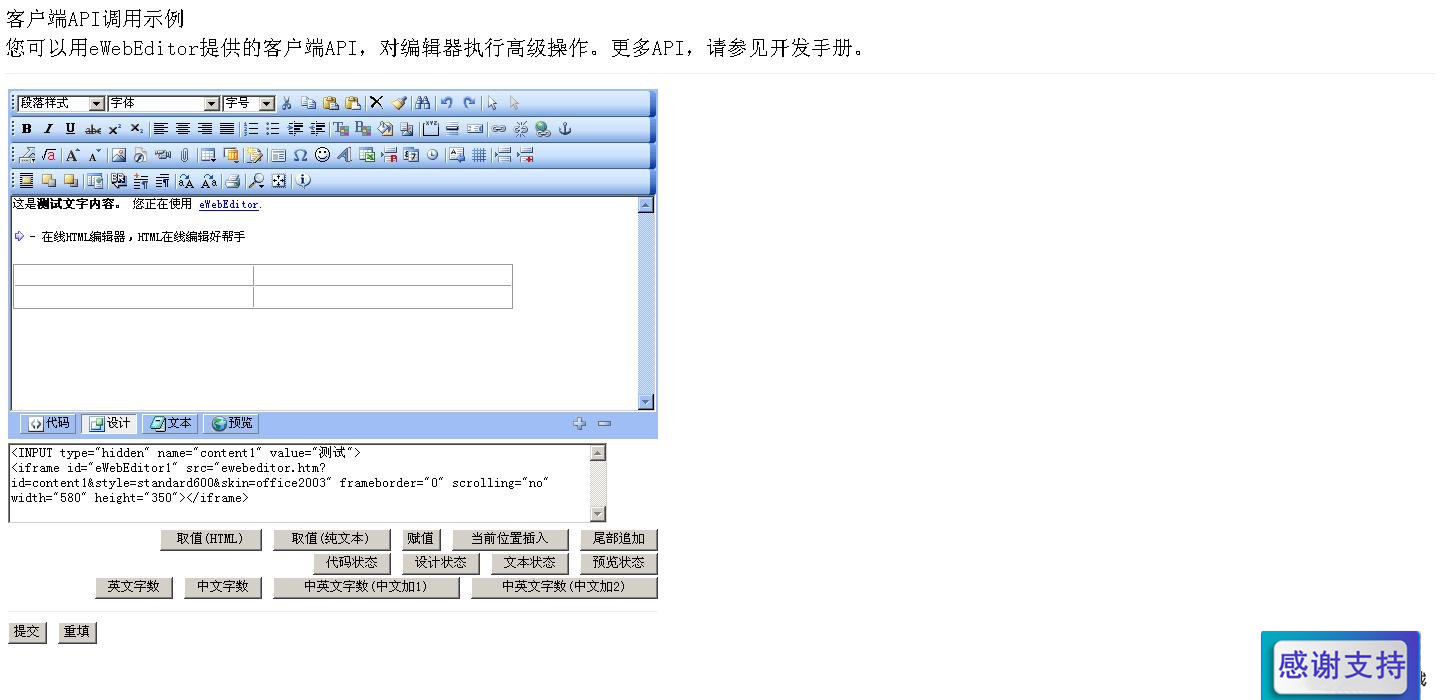Viewport: 1440px width, 700px height.
Task: Click the 中英文字数(中文加1) button
Action: (x=366, y=587)
